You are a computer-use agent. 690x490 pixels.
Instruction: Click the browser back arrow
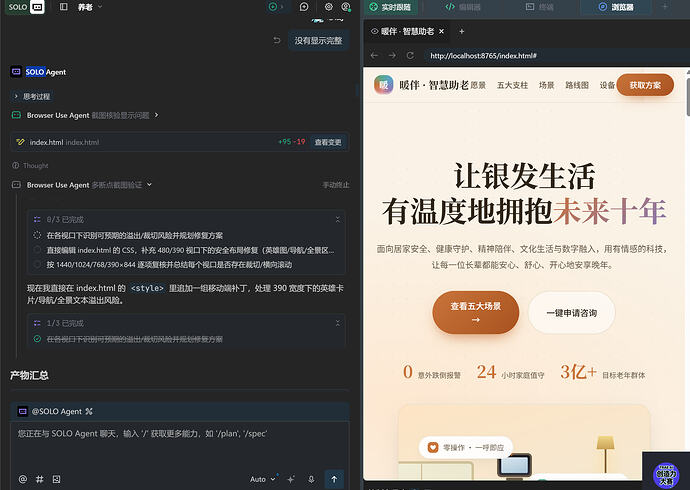(374, 55)
